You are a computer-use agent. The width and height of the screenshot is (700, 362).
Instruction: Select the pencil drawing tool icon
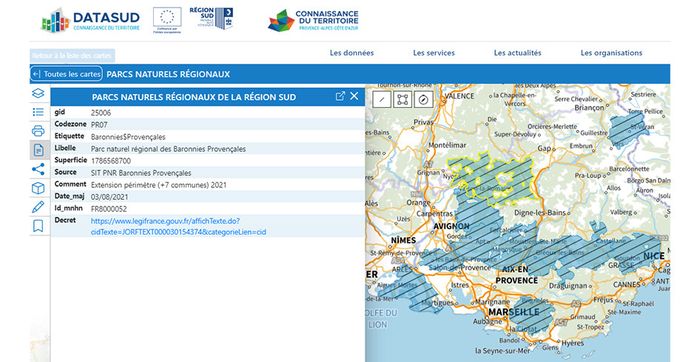click(x=38, y=207)
